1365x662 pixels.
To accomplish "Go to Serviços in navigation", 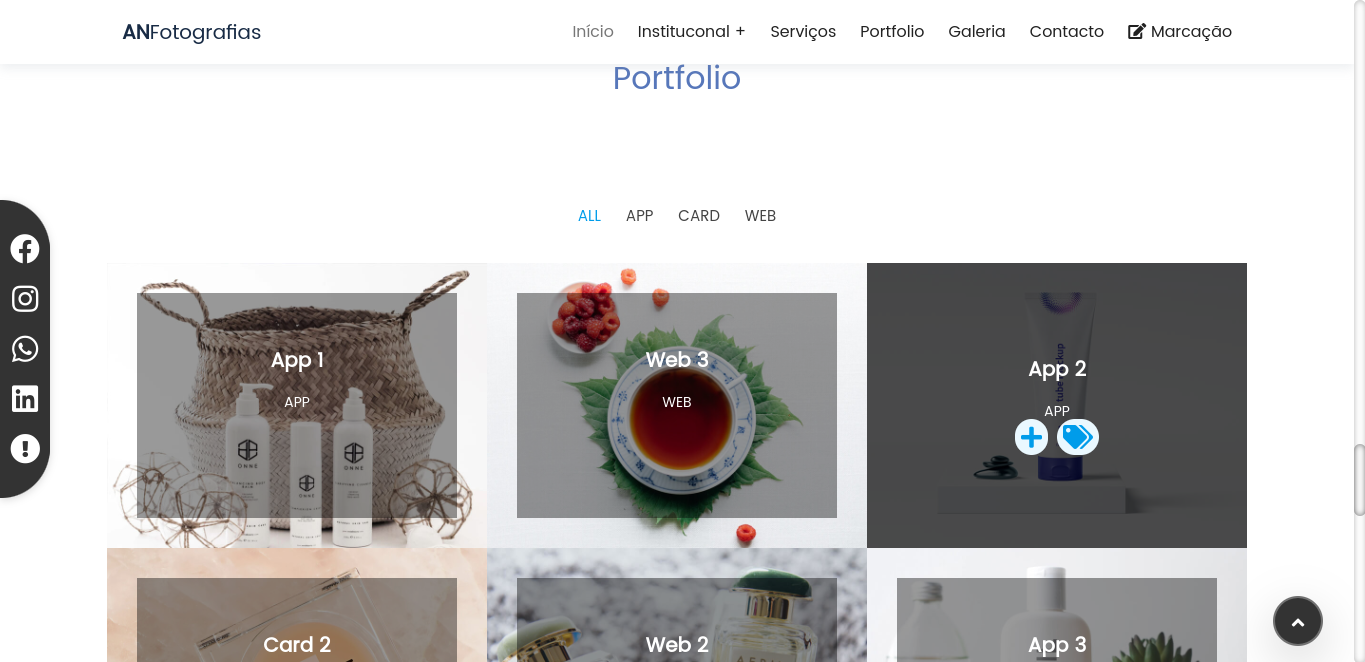I will coord(803,32).
